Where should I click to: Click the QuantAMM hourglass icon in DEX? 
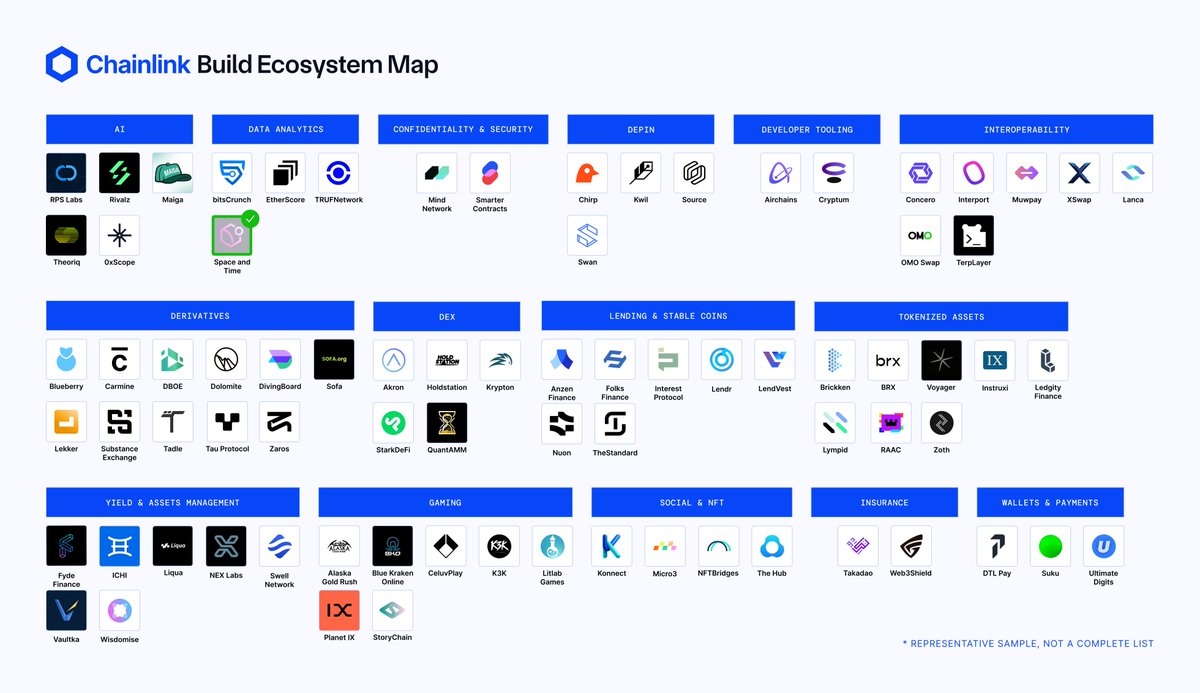pos(446,422)
